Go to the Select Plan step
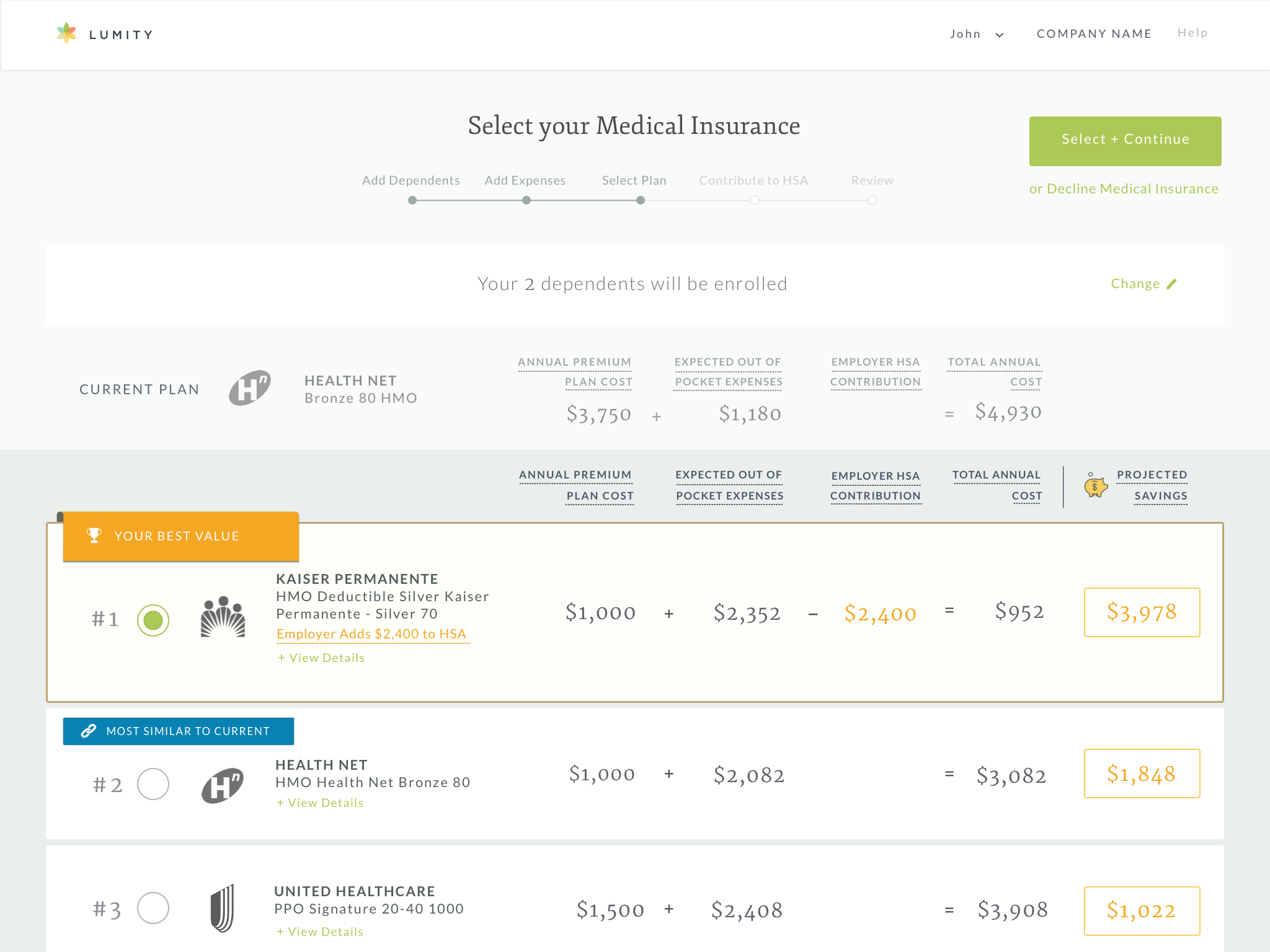 pyautogui.click(x=634, y=180)
